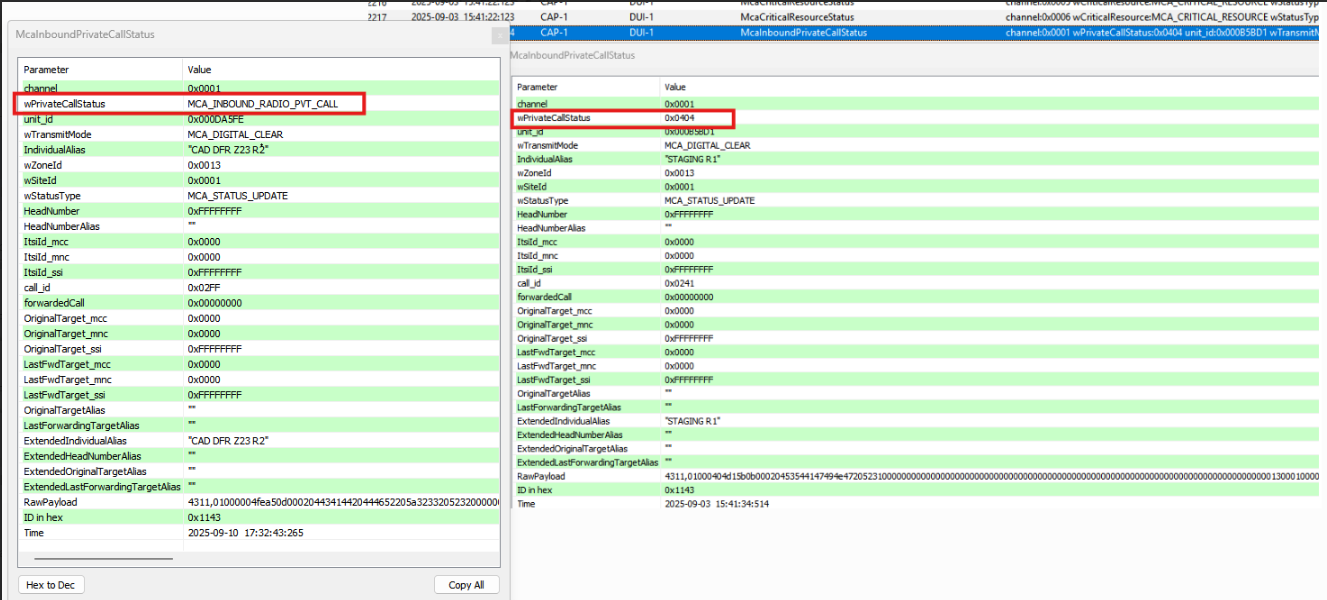
Task: Select RawPayload beginning 4311,01000004fea50d
Action: [x=343, y=502]
